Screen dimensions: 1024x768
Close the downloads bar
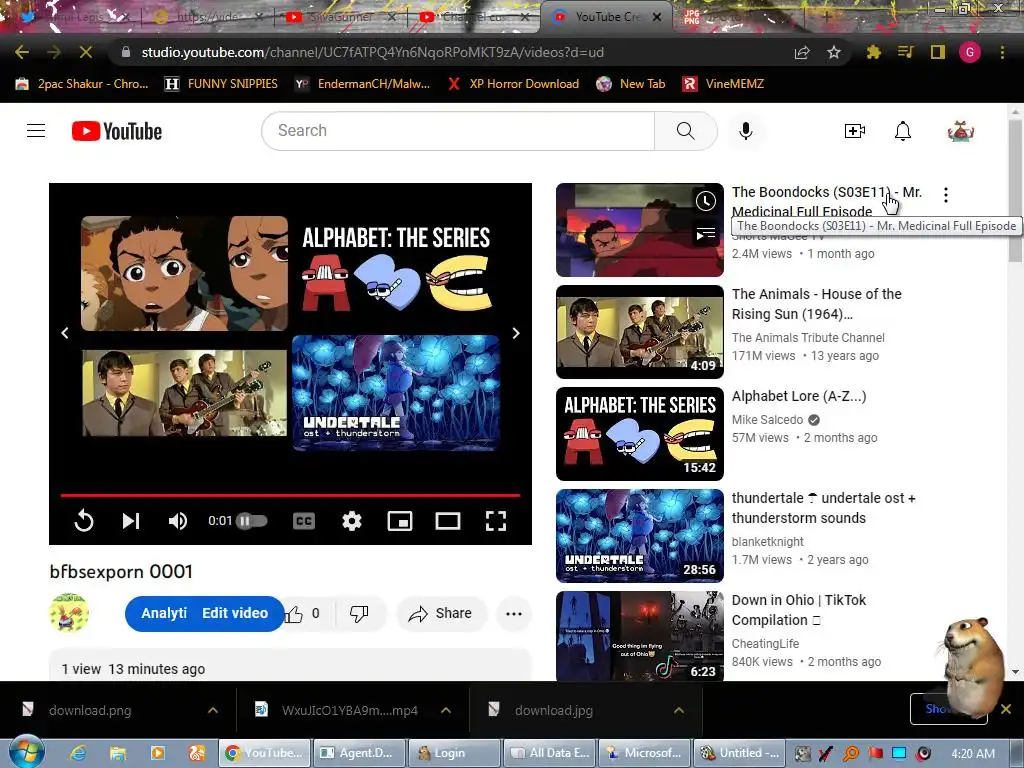tap(1006, 709)
